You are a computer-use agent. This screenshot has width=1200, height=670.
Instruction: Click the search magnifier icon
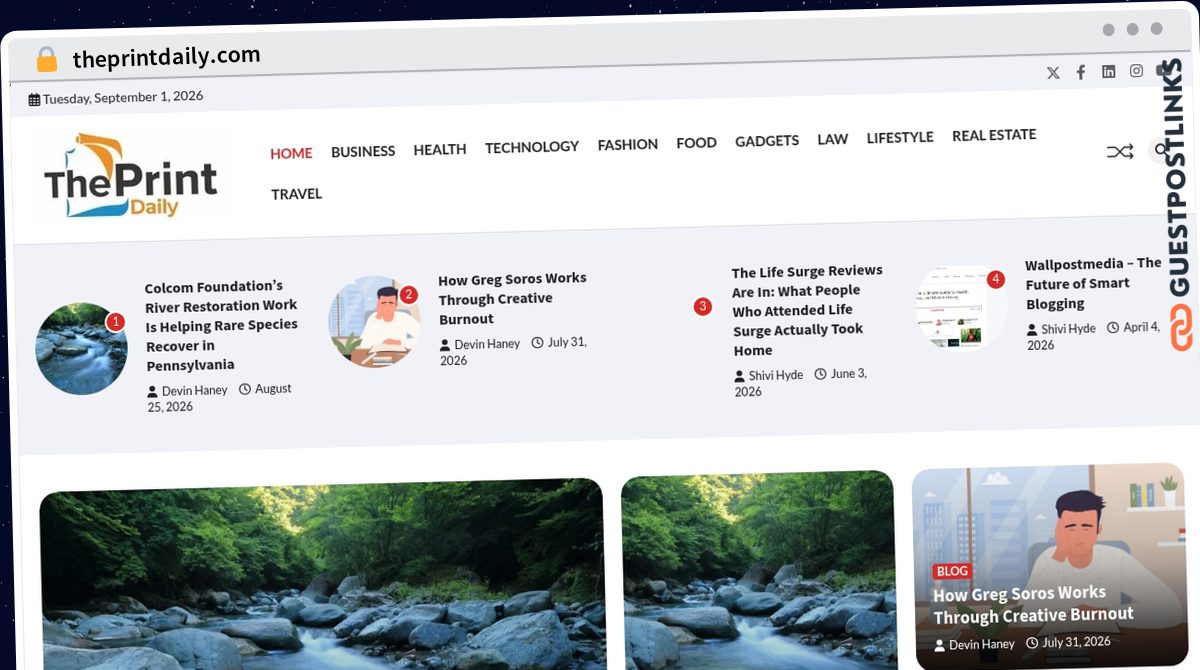[1161, 150]
